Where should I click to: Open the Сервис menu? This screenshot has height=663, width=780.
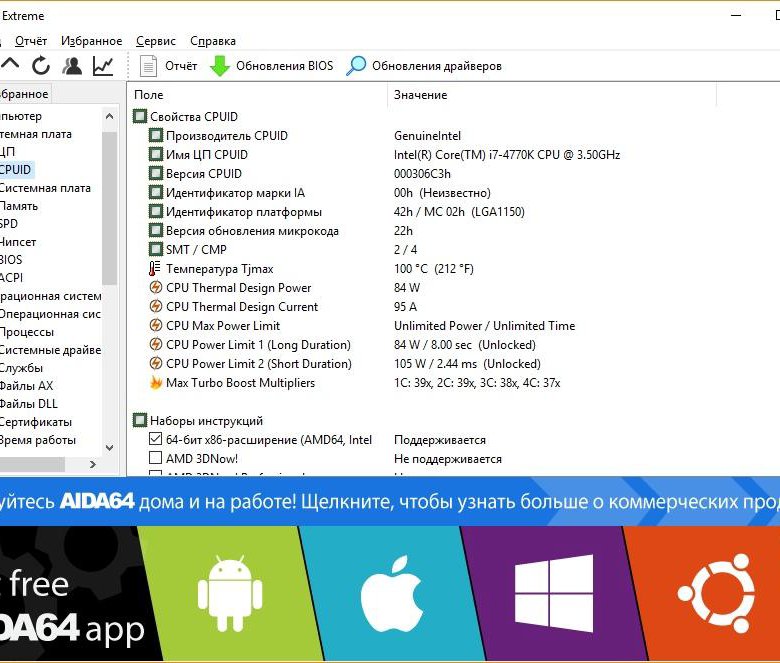pyautogui.click(x=155, y=41)
